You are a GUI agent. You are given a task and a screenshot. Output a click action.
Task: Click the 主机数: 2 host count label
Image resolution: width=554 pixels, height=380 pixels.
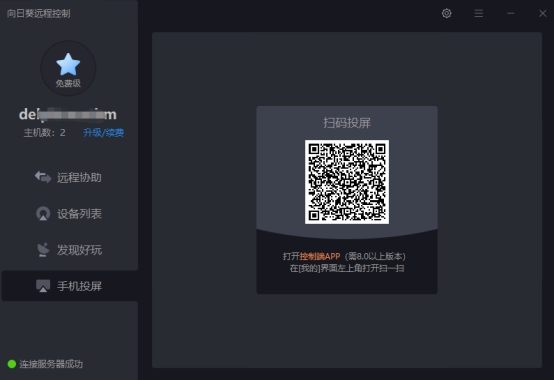pos(45,133)
